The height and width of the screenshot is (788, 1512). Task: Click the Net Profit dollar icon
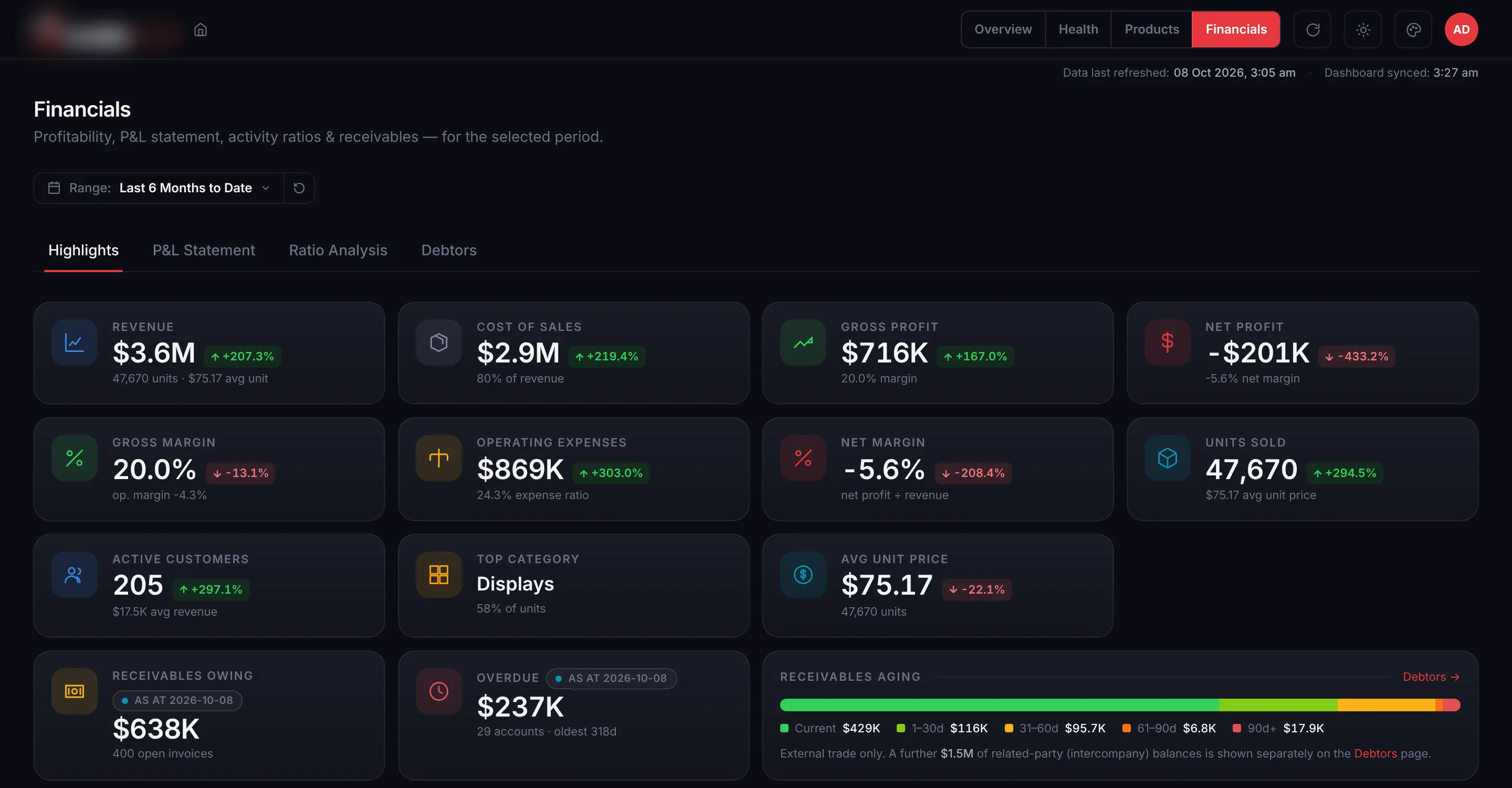pos(1168,343)
